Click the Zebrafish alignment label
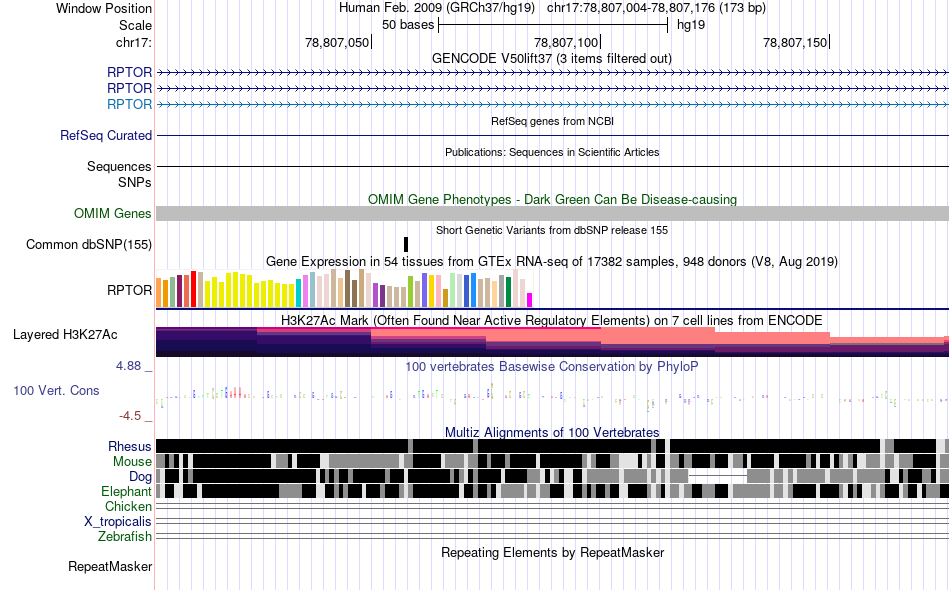 (x=125, y=537)
